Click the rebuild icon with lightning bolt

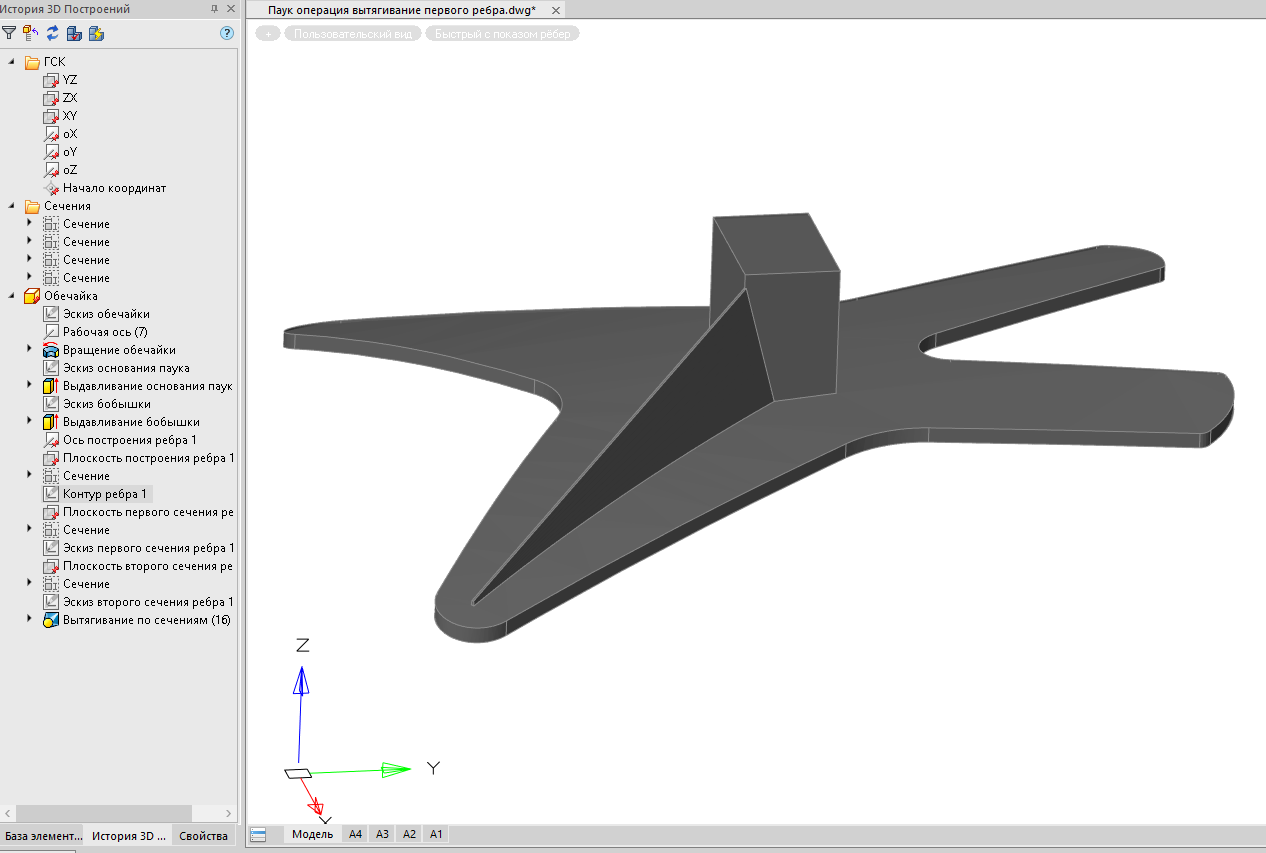[x=96, y=33]
